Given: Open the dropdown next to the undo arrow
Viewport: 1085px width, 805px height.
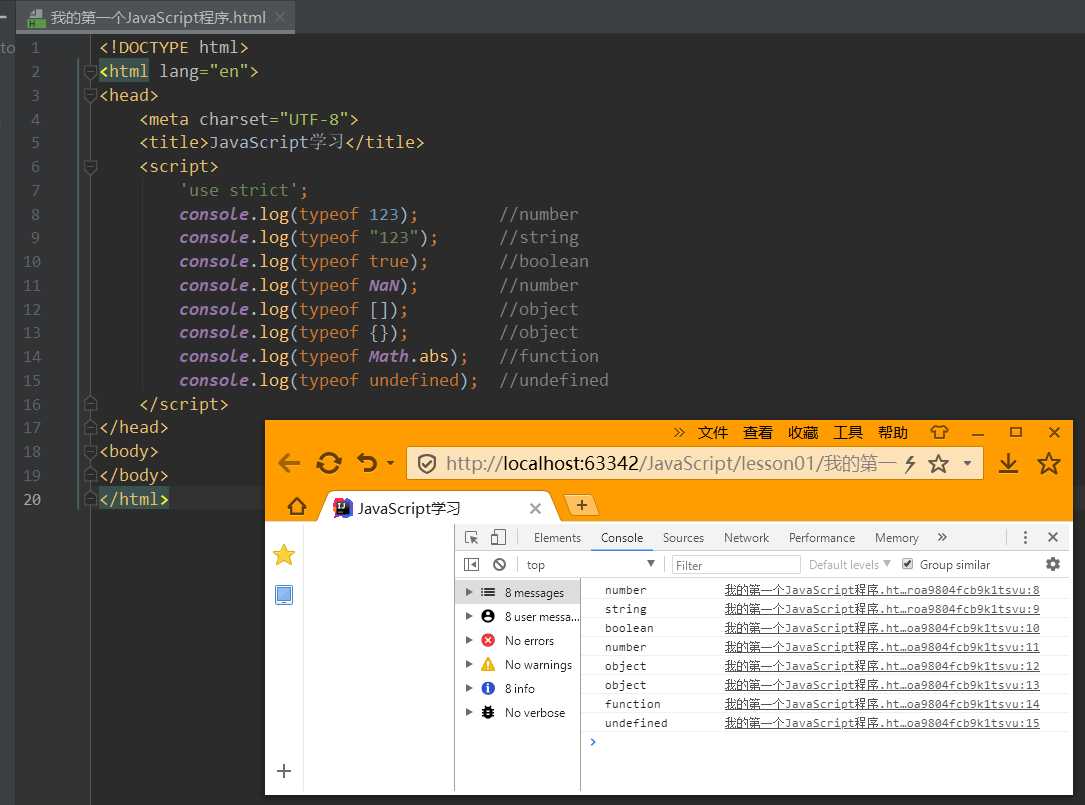Looking at the screenshot, I should click(x=391, y=462).
